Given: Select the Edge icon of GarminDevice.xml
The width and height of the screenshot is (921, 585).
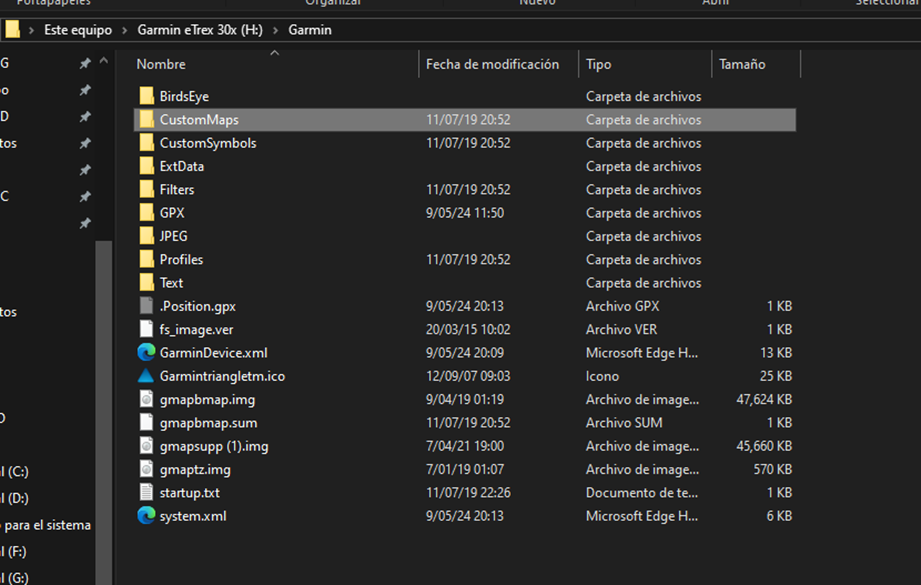Looking at the screenshot, I should point(146,352).
